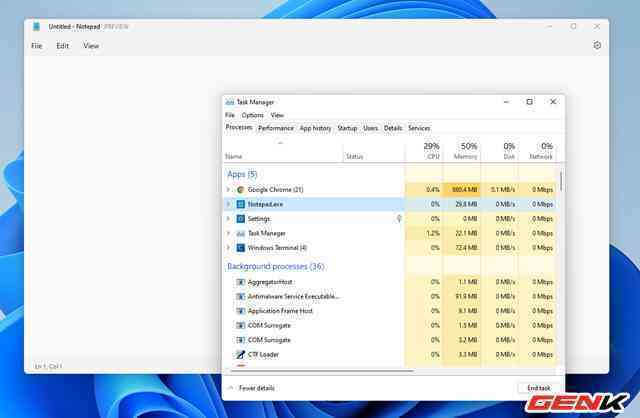Viewport: 640px width, 418px height.
Task: Switch to the Details tab
Action: [393, 128]
